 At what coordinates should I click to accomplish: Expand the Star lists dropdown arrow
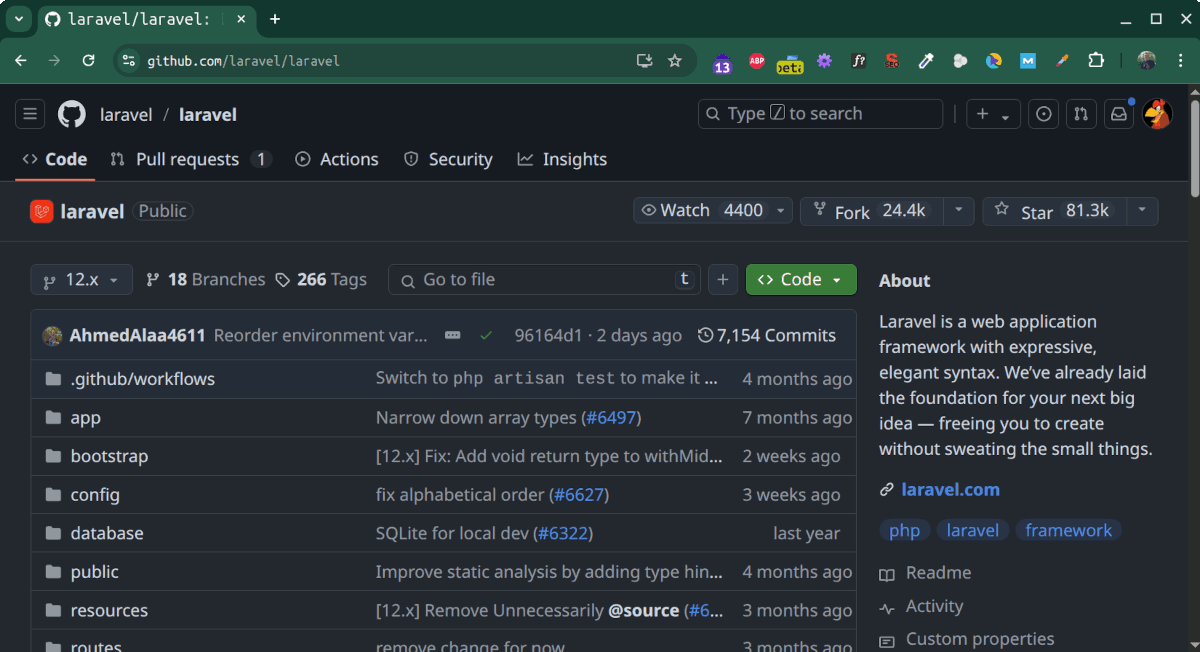click(x=1142, y=211)
